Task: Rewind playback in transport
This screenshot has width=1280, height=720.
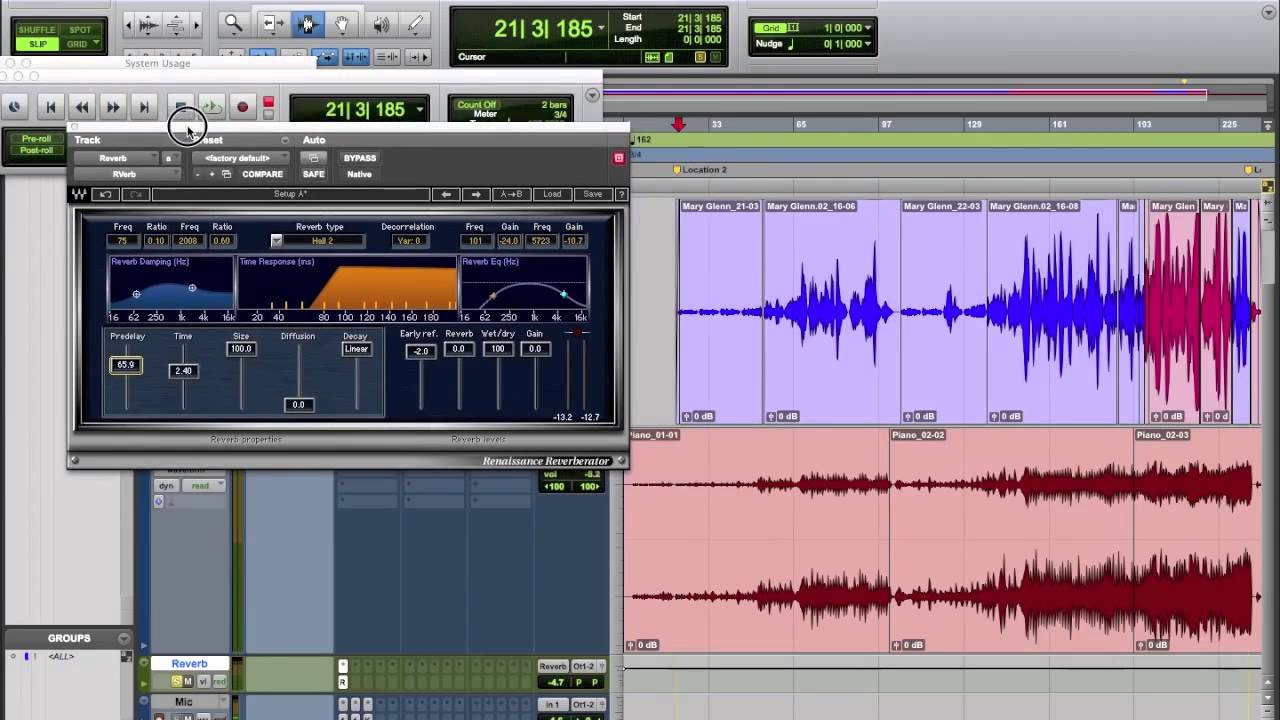Action: [x=82, y=107]
